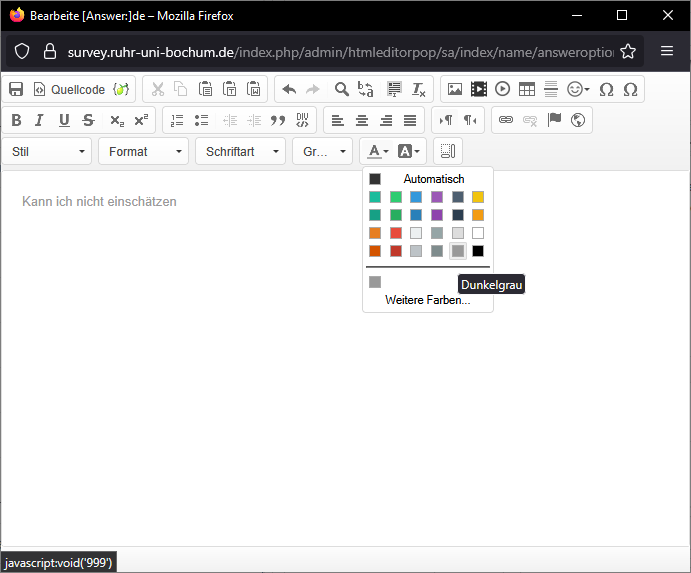The width and height of the screenshot is (691, 573).
Task: Click the Copy icon
Action: click(x=181, y=89)
